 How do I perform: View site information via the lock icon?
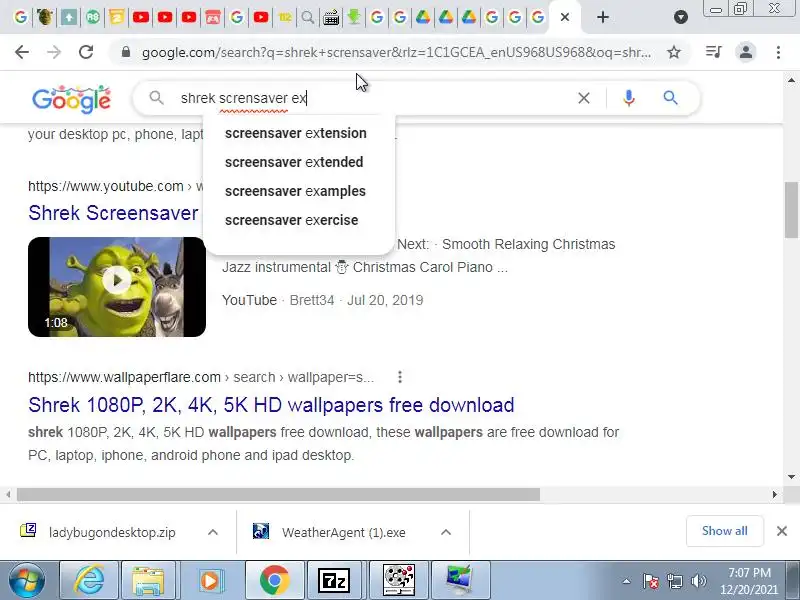126,52
